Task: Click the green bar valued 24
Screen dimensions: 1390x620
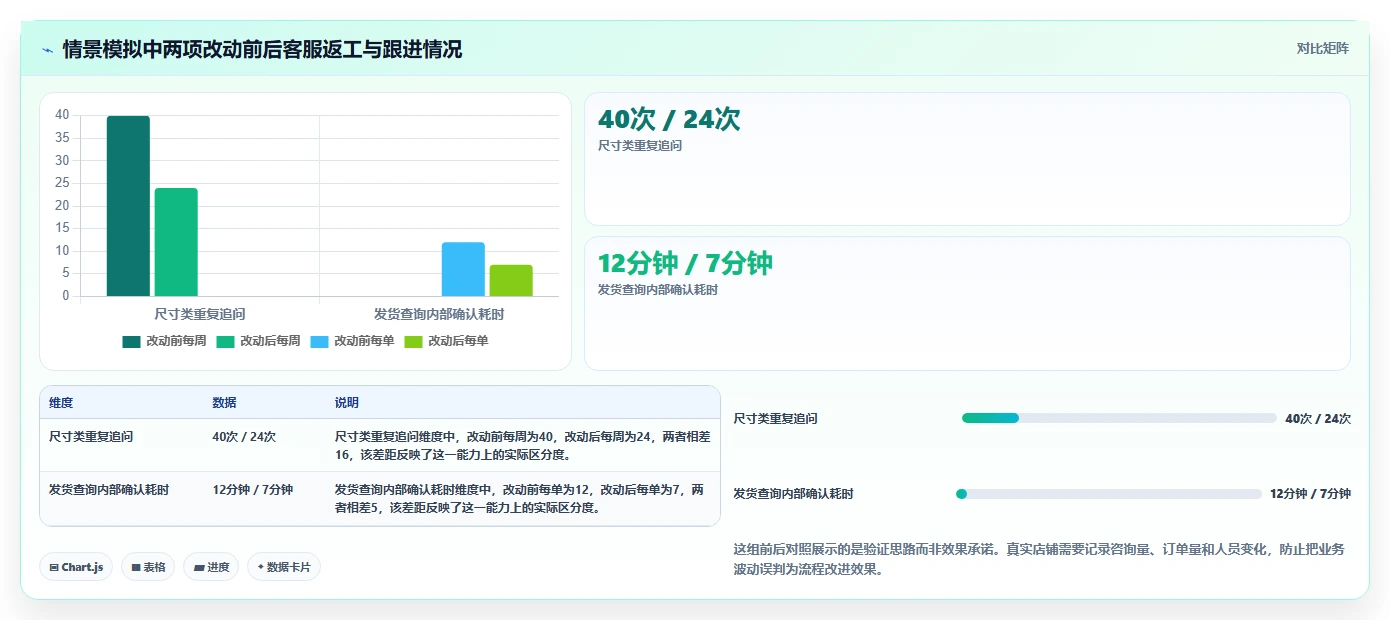Action: click(x=176, y=242)
